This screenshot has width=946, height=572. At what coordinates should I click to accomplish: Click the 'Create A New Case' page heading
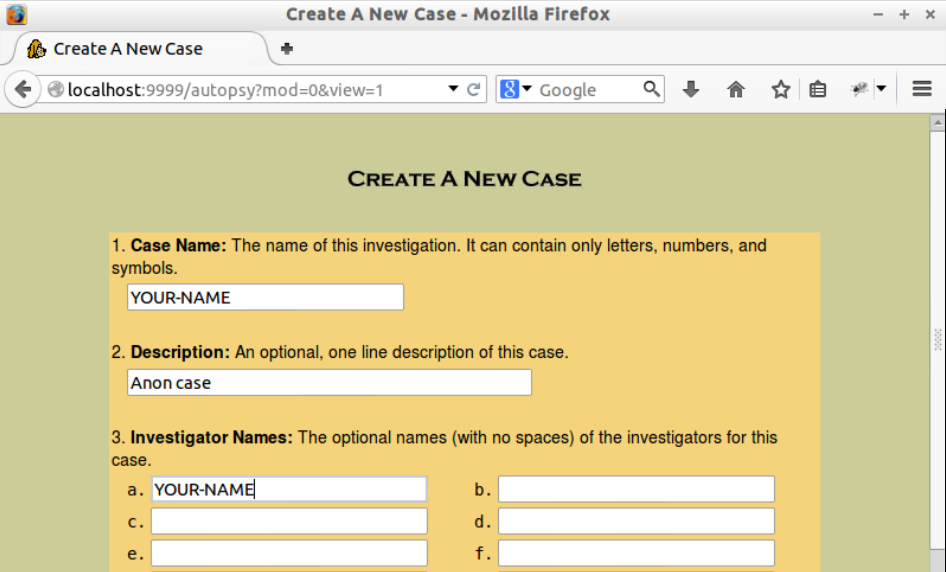coord(464,179)
